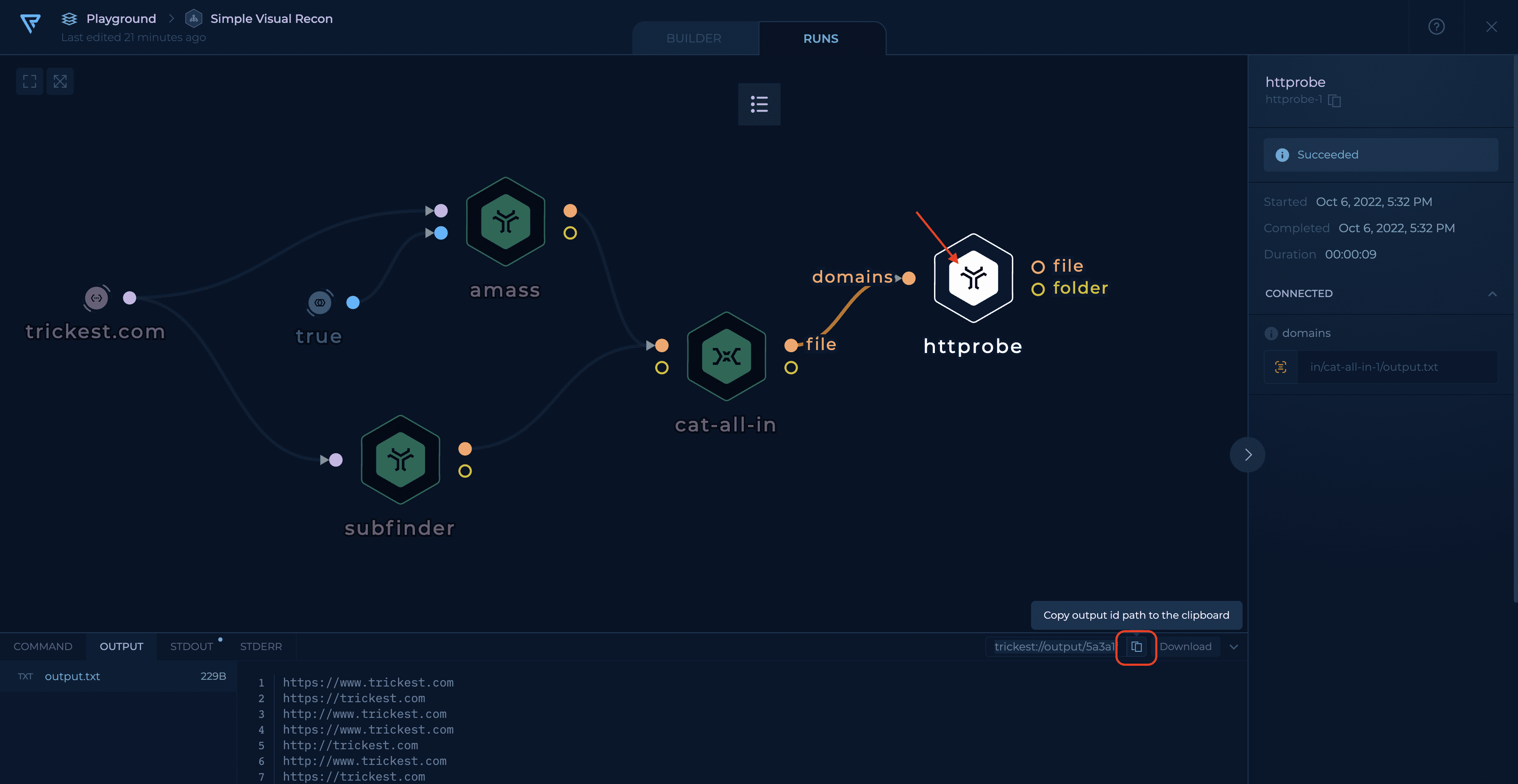Click the trickest.com node output port
This screenshot has width=1518, height=784.
click(x=130, y=298)
